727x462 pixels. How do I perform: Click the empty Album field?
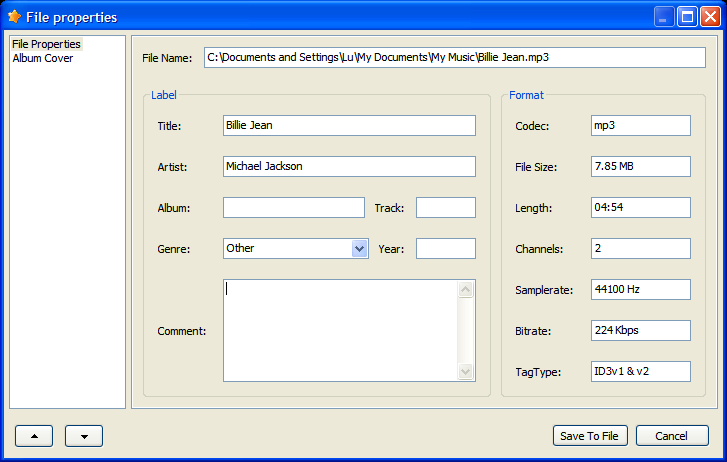point(293,207)
